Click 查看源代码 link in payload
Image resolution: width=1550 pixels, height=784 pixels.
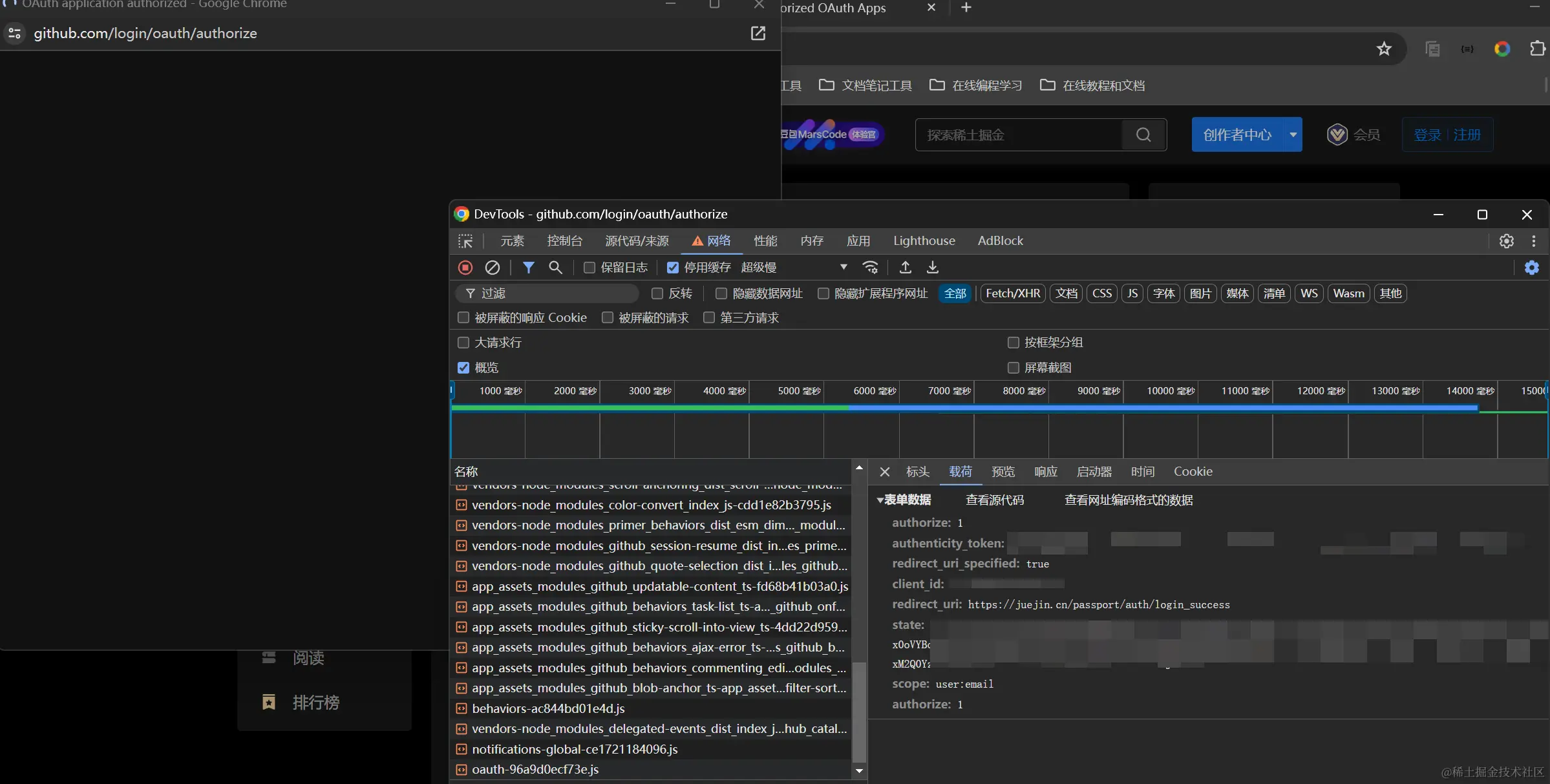coord(994,500)
